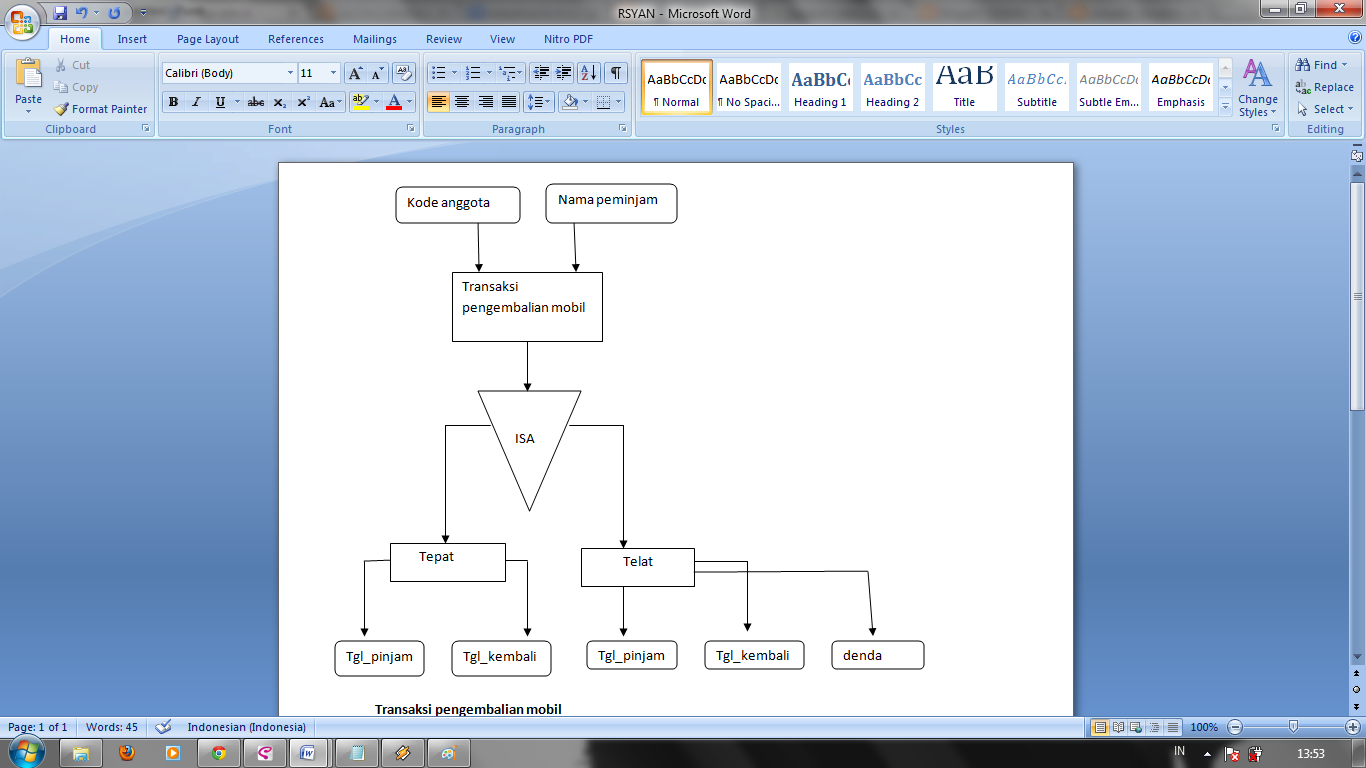Expand the Styles gallery more arrow
Viewport: 1366px width, 768px height.
pos(1225,106)
